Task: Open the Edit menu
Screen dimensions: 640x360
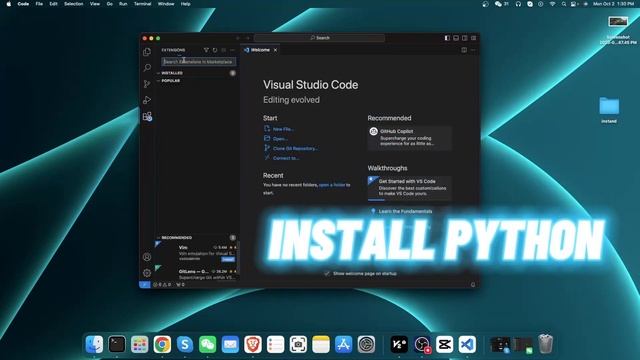Action: tap(53, 4)
